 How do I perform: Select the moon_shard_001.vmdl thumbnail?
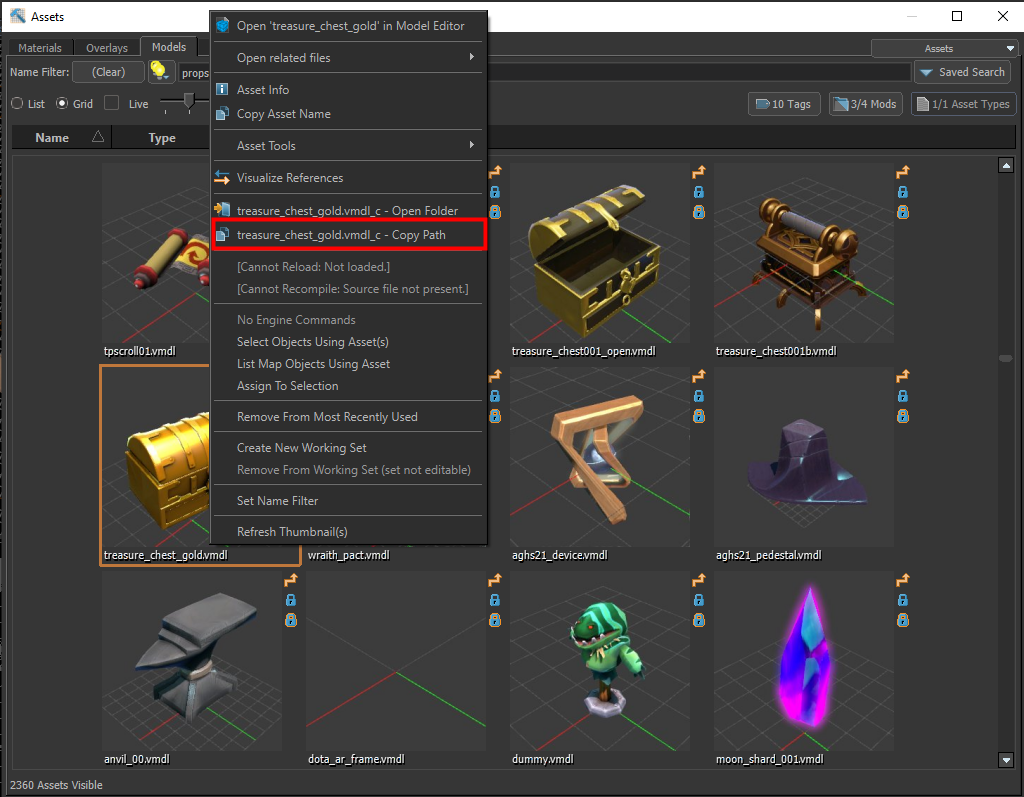[x=804, y=661]
